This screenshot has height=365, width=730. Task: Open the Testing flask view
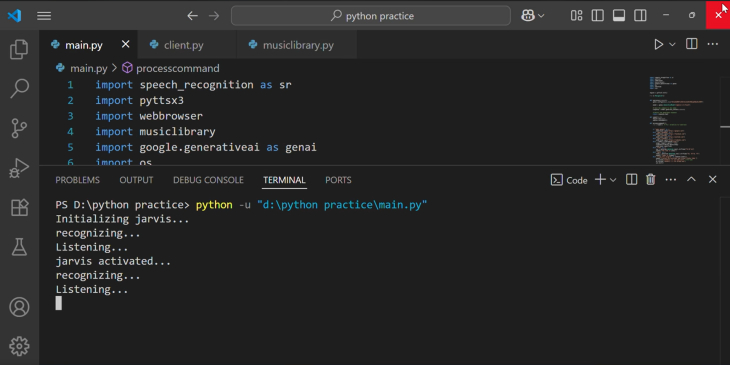pyautogui.click(x=19, y=247)
